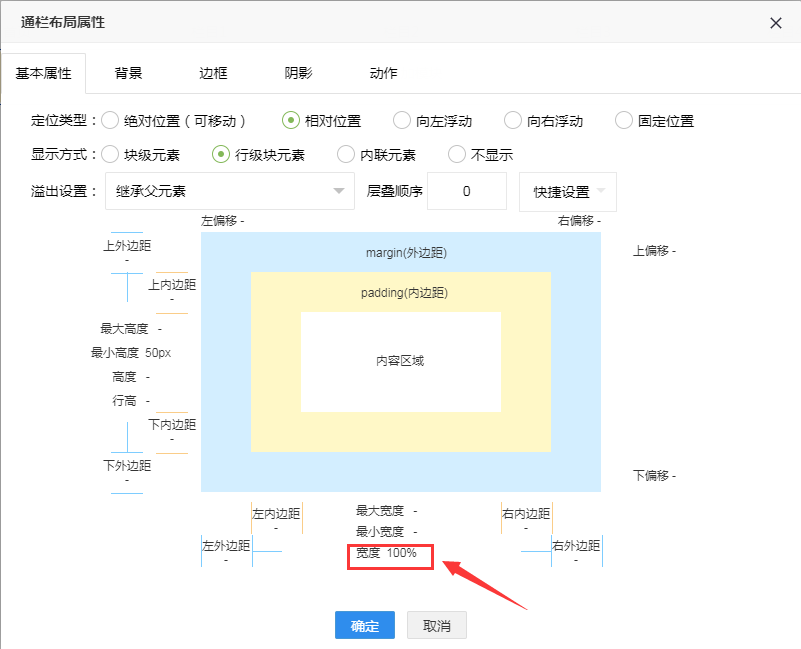Choose 不显示 display option
This screenshot has width=801, height=649.
tap(457, 155)
